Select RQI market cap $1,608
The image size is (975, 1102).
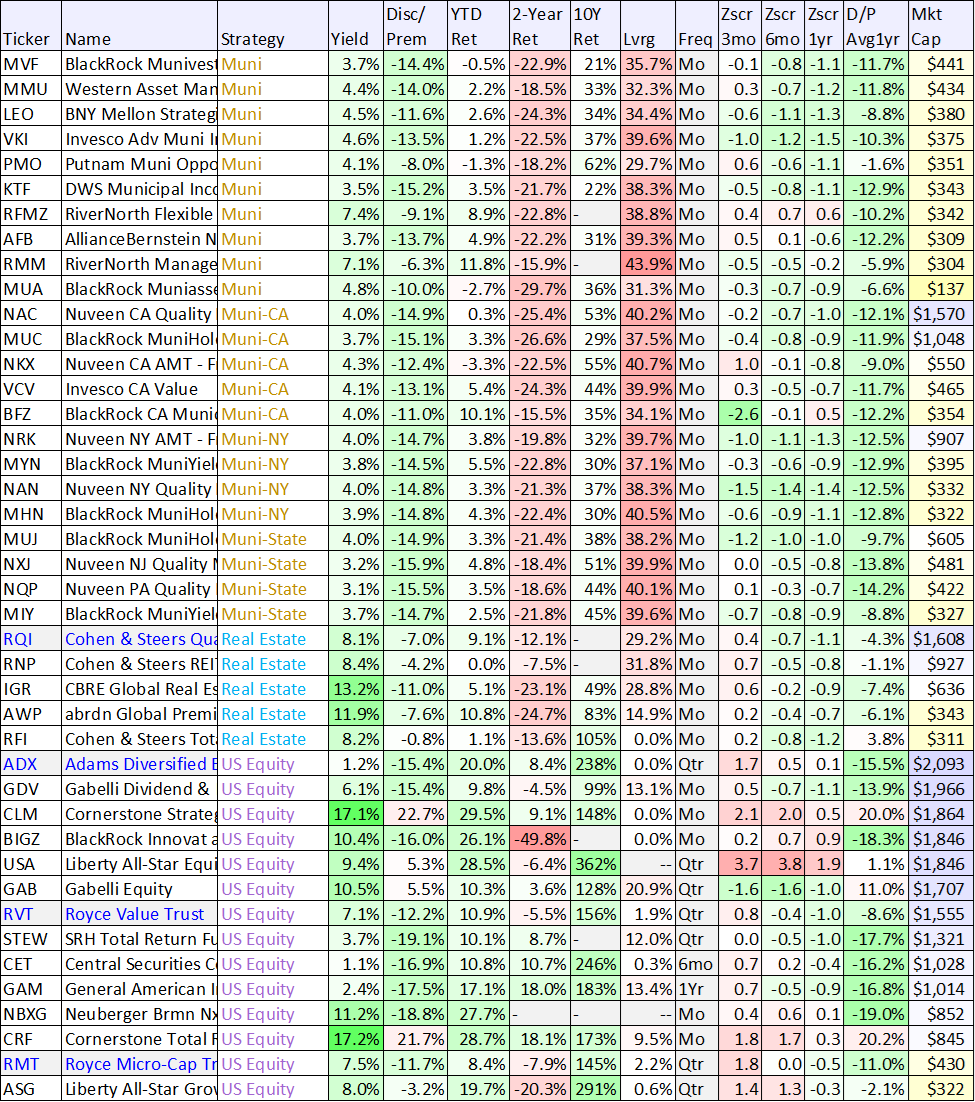[941, 639]
